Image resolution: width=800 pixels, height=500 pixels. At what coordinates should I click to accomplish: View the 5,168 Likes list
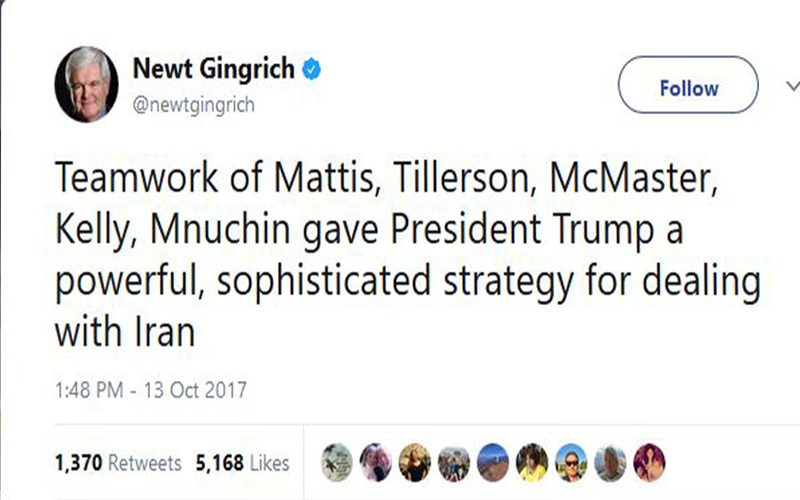242,463
